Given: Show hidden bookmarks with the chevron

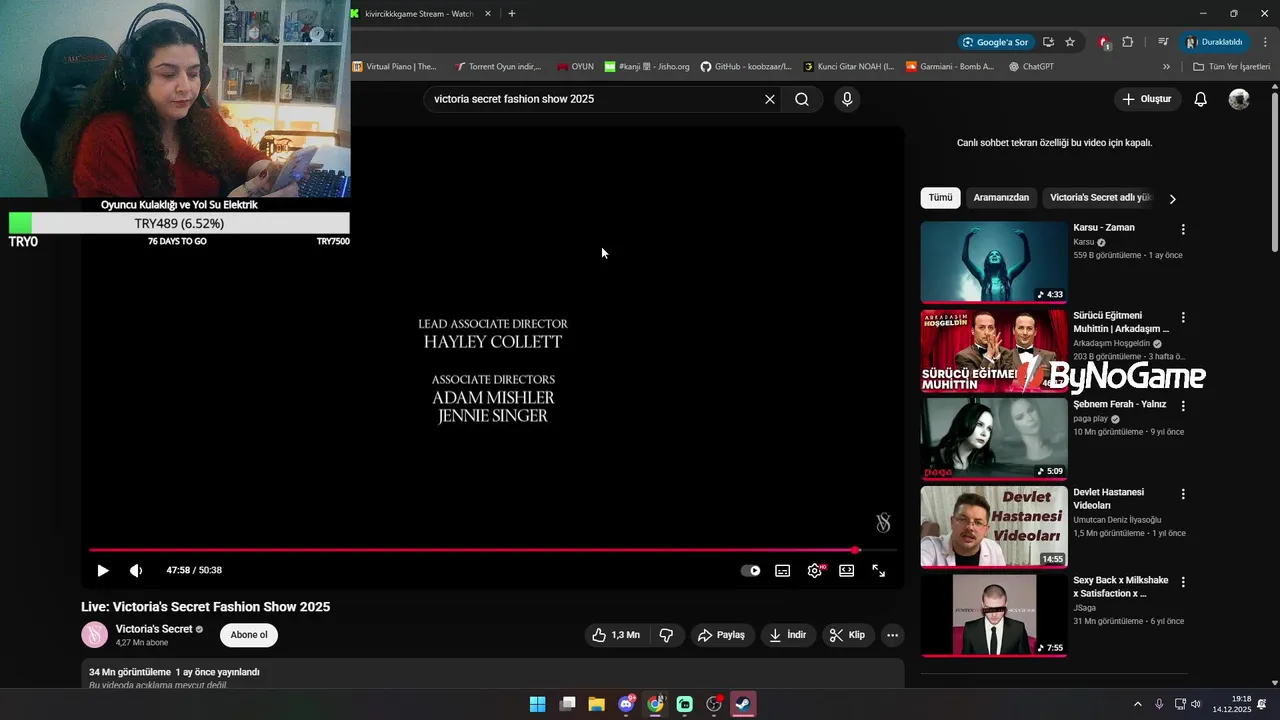Looking at the screenshot, I should 1166,67.
